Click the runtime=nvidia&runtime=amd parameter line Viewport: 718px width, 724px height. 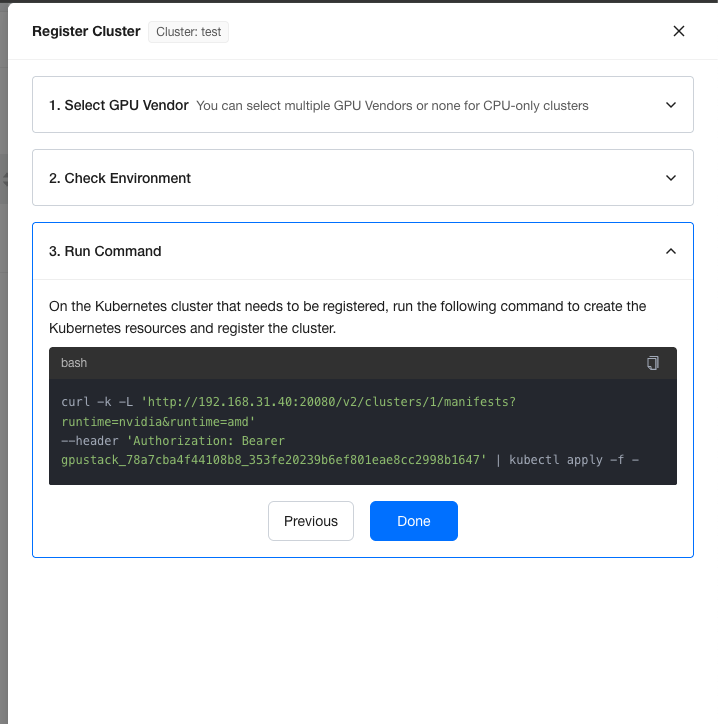[158, 421]
